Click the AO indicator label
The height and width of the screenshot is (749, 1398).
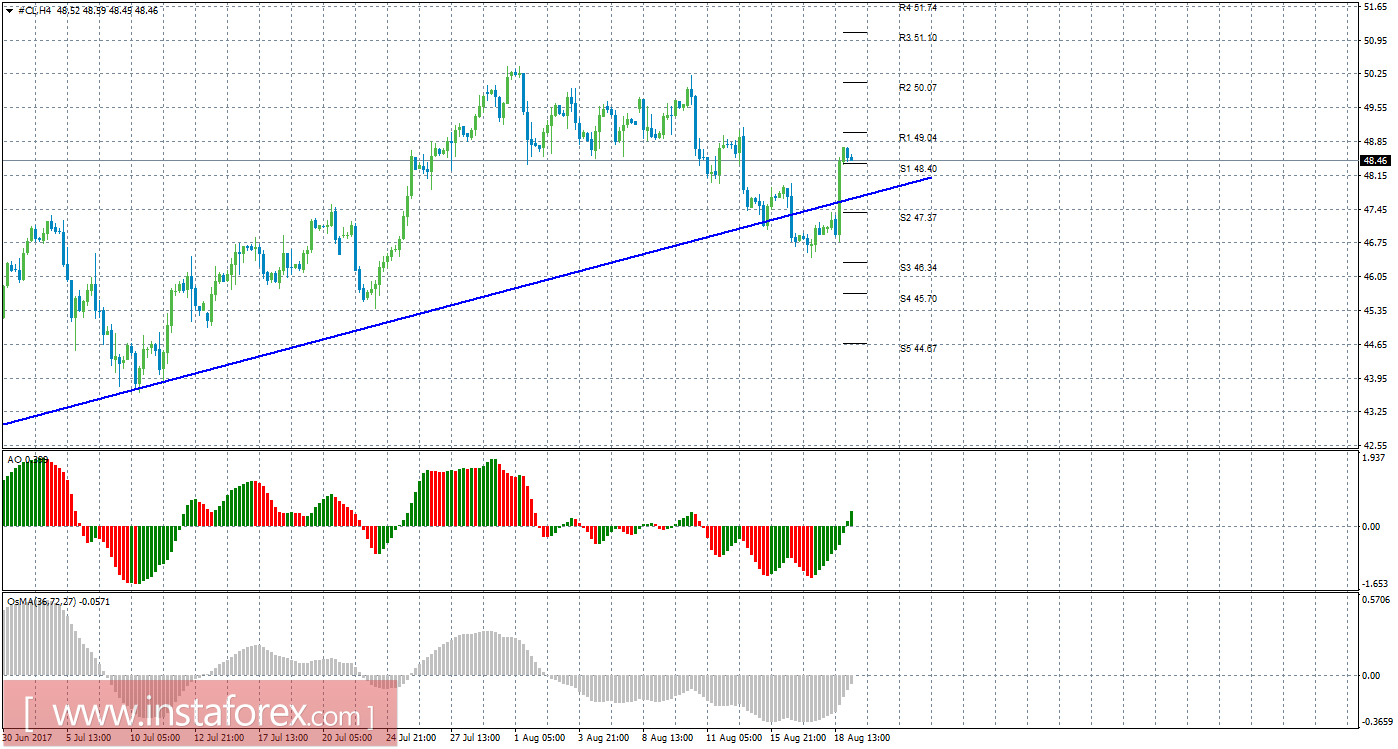point(27,459)
